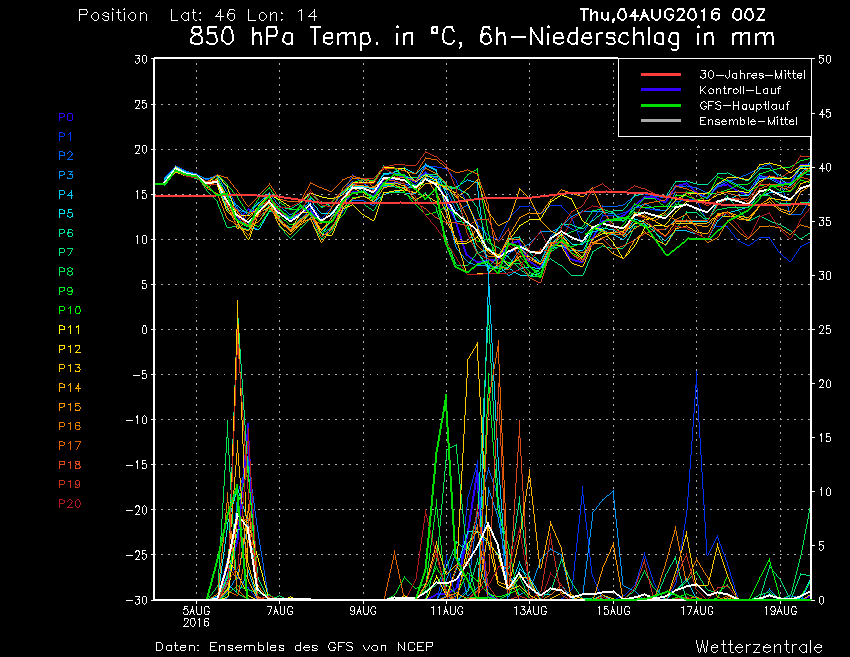
Task: Click the 13AUG date axis label
Action: coord(530,610)
